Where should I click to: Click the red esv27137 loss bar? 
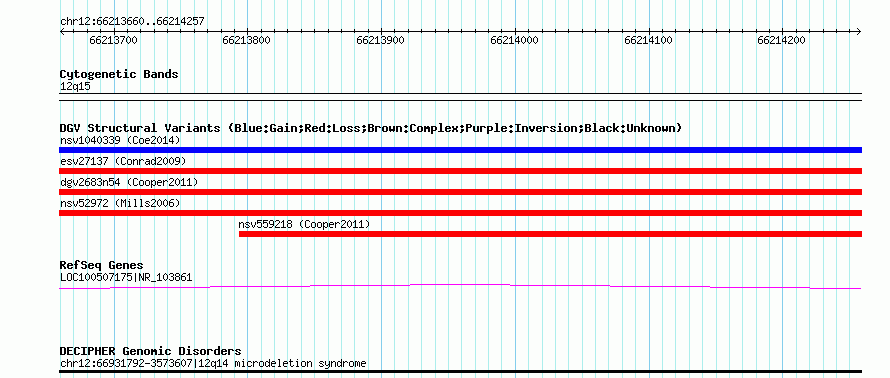(x=460, y=171)
